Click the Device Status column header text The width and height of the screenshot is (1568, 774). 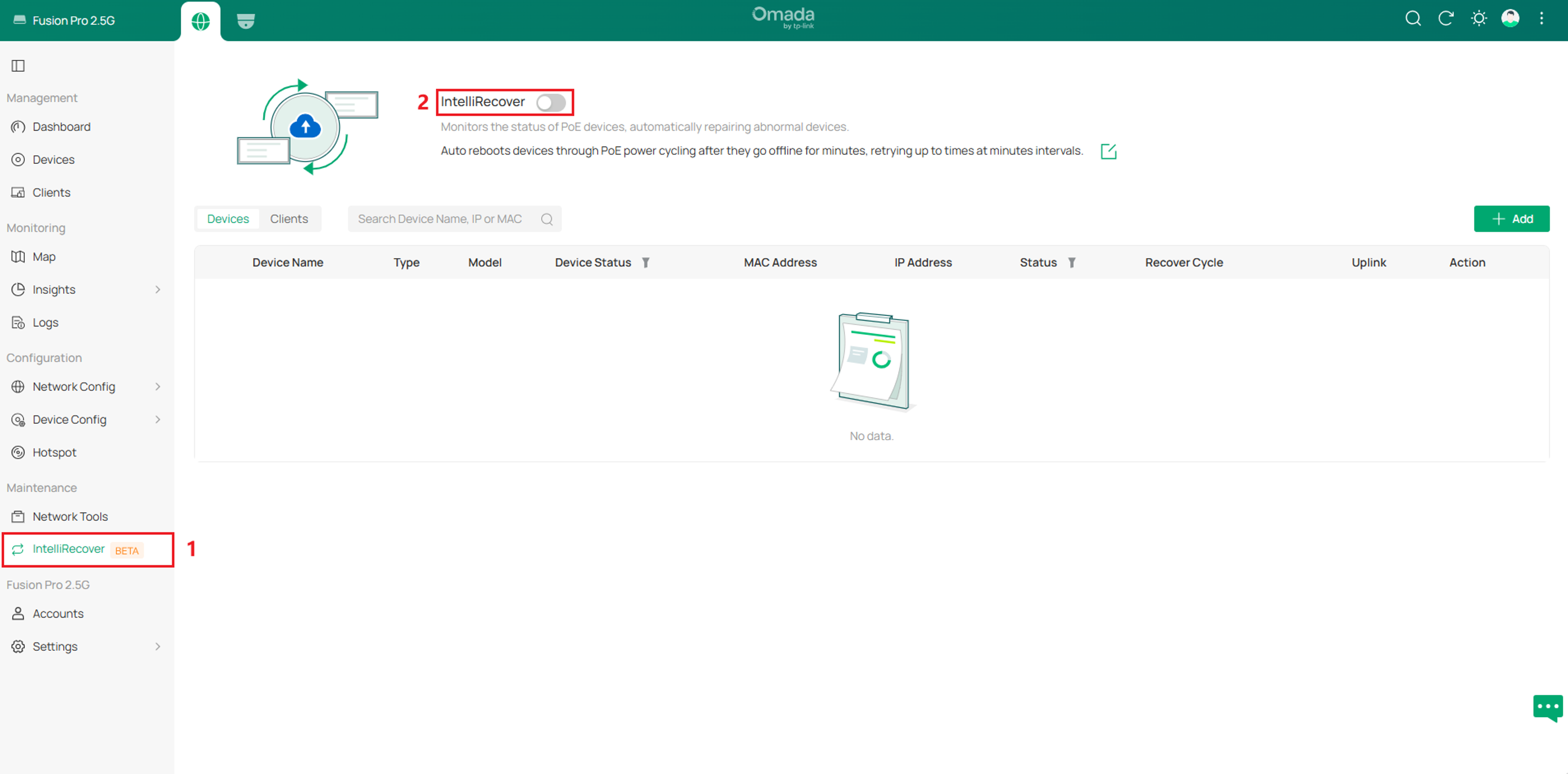coord(593,262)
